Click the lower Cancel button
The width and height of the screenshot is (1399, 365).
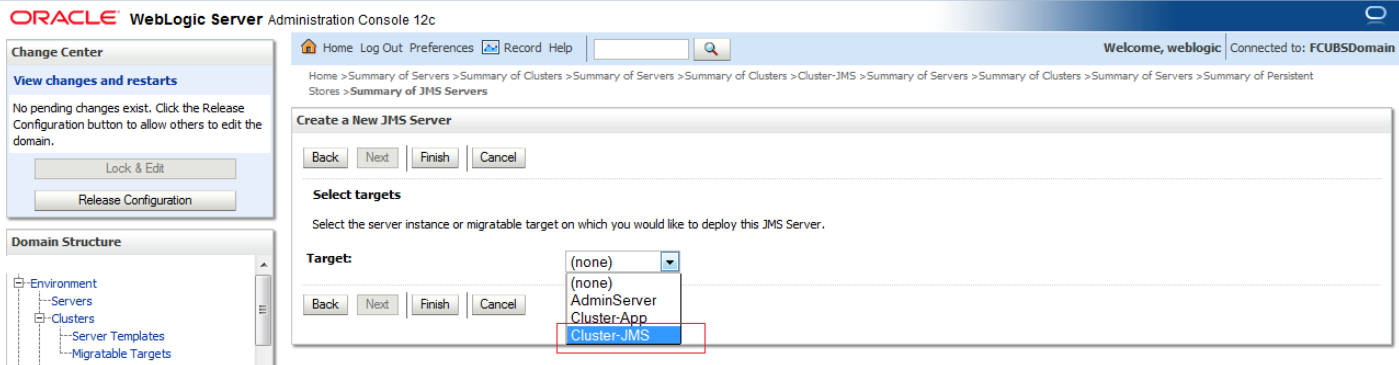498,304
